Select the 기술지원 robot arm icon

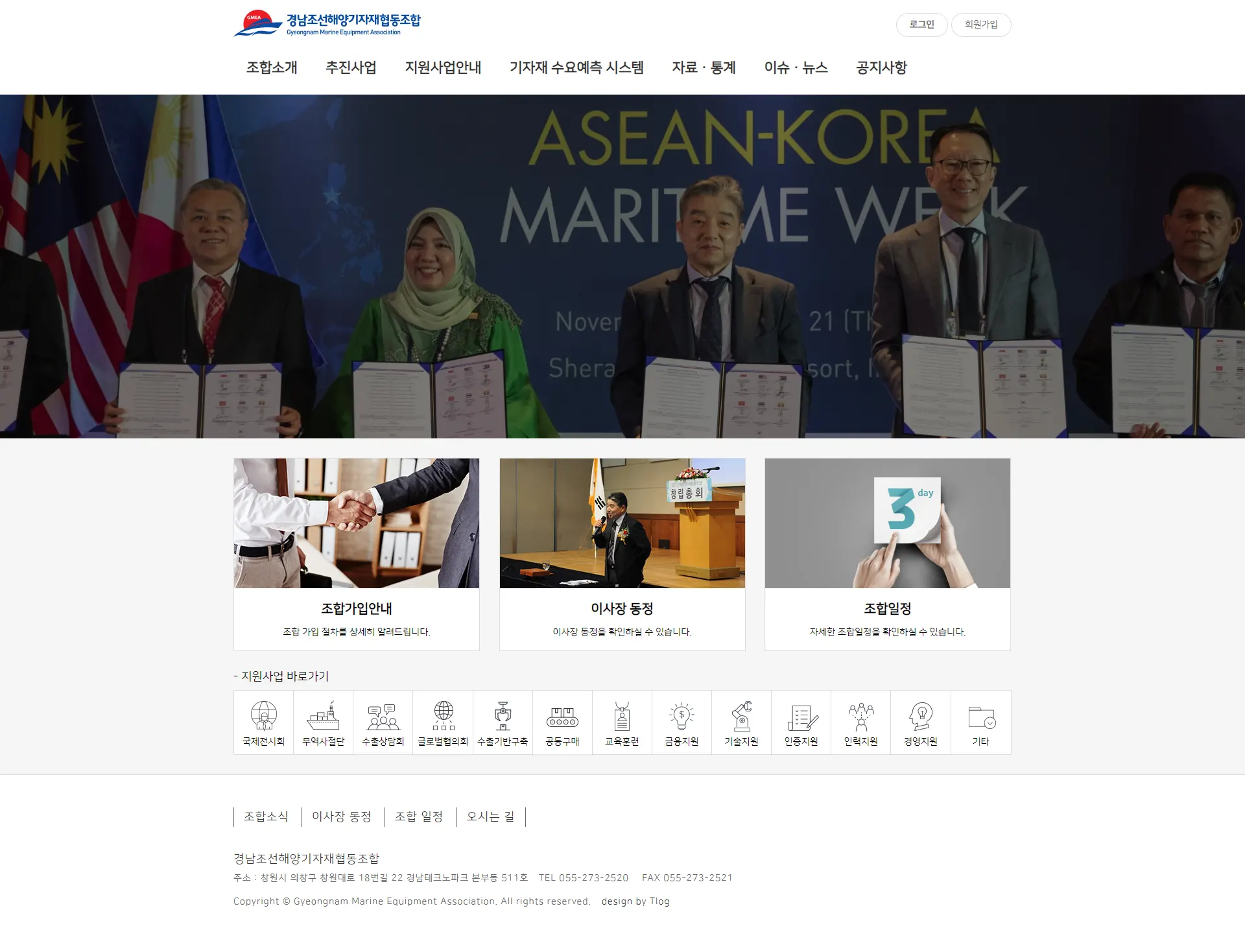click(741, 716)
